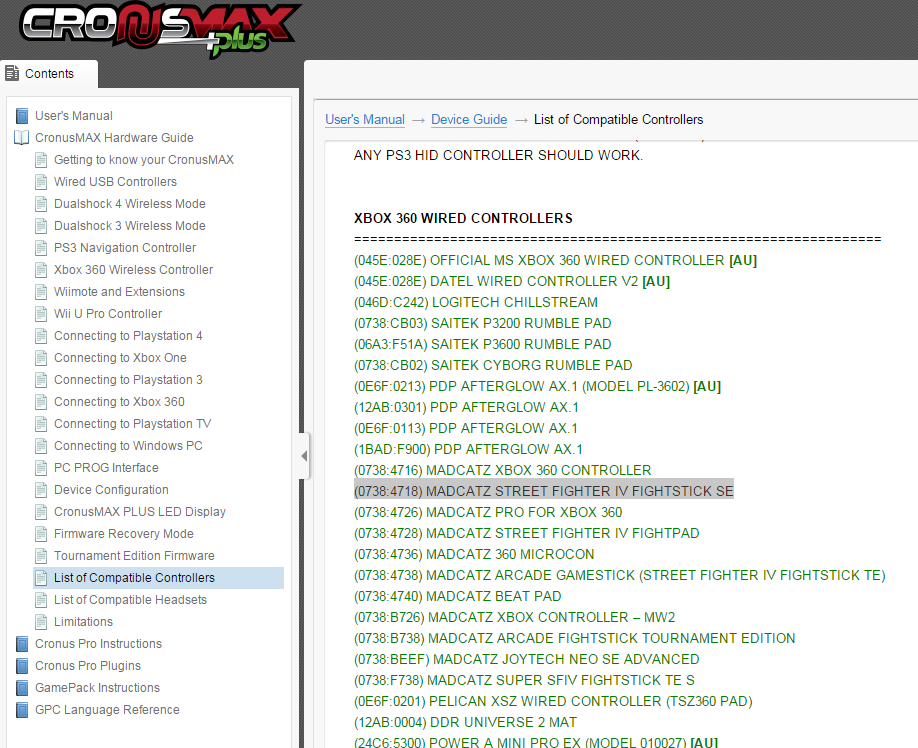Open Dualshock 4 Wireless Mode topic

coord(129,204)
